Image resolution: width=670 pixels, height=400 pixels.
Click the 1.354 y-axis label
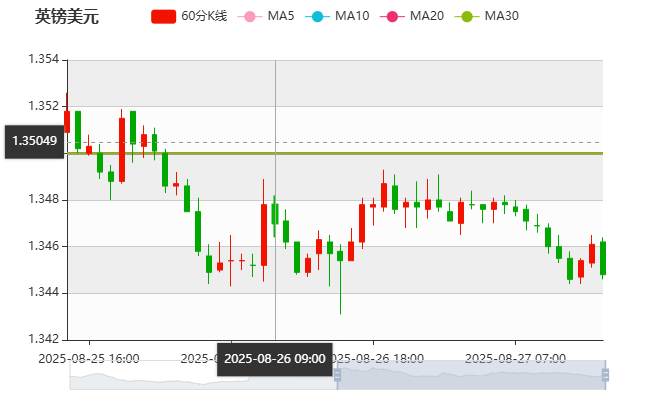click(44, 59)
